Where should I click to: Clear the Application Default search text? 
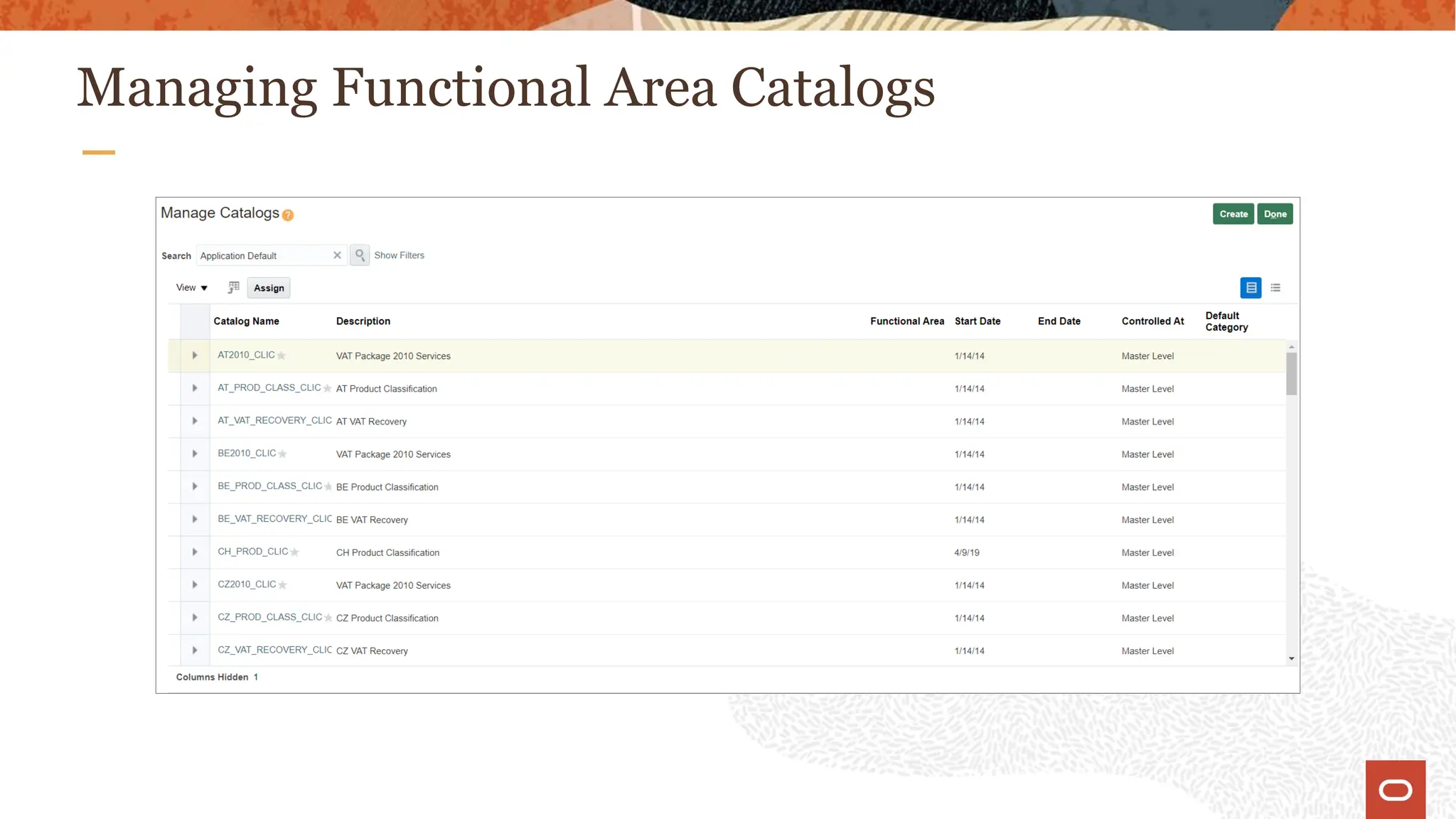[x=337, y=255]
